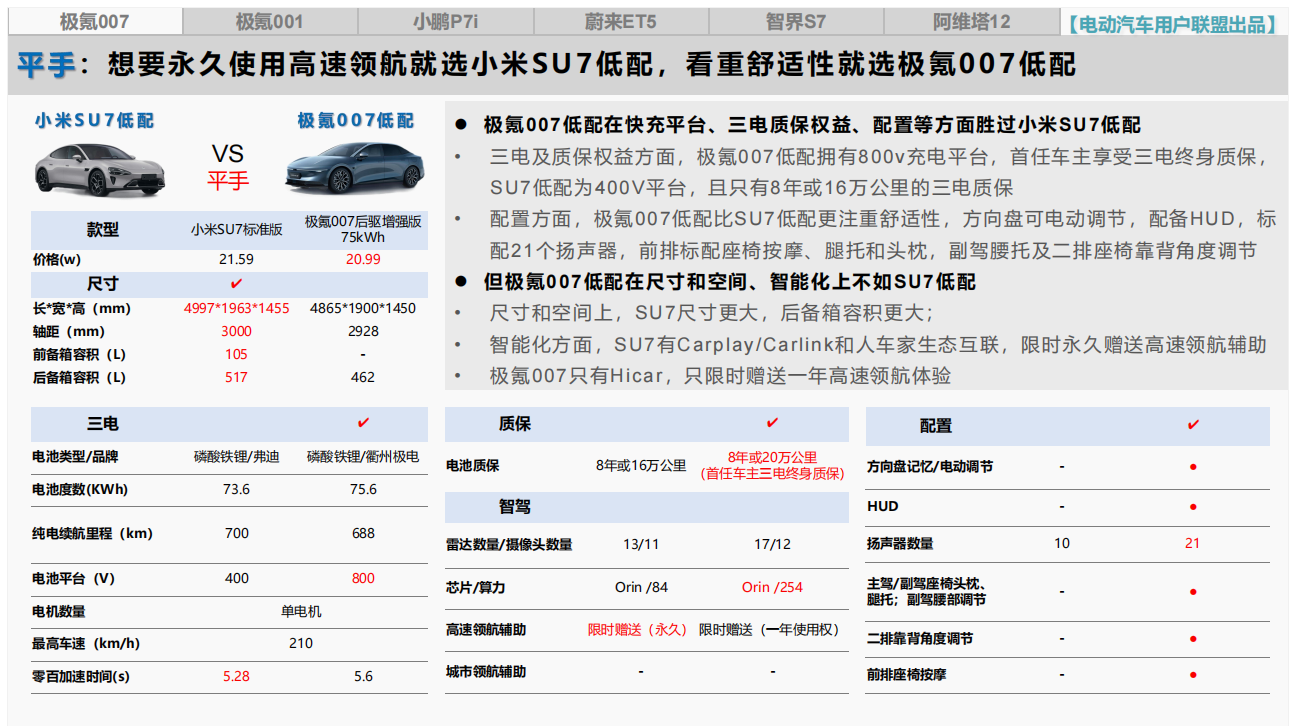Image resolution: width=1309 pixels, height=726 pixels.
Task: Click the 8年或16万公里 warranty cell
Action: click(x=641, y=465)
